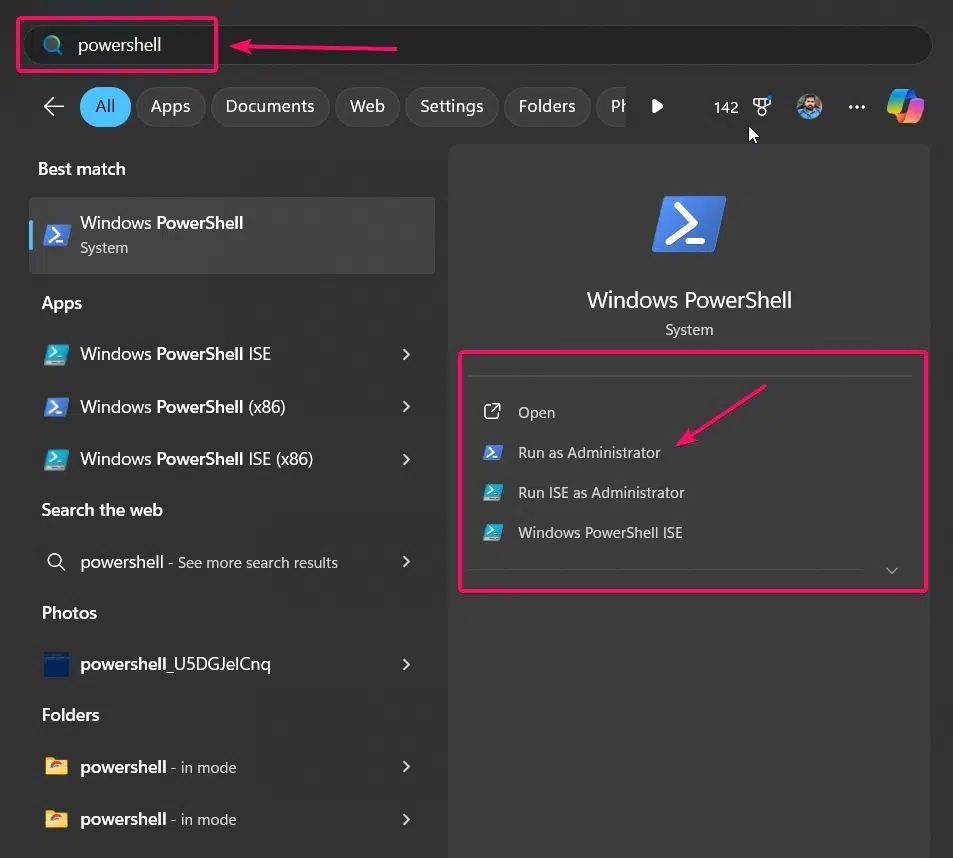Click the Run ISE as Administrator icon
This screenshot has width=953, height=858.
point(492,493)
